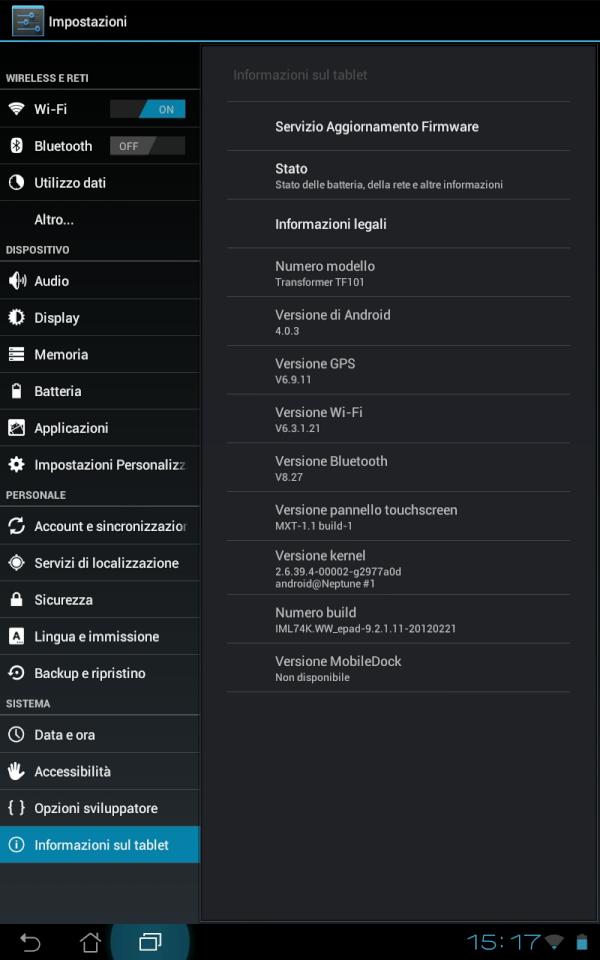This screenshot has height=960, width=600.
Task: Tap the Accessibilità hand icon
Action: click(17, 771)
